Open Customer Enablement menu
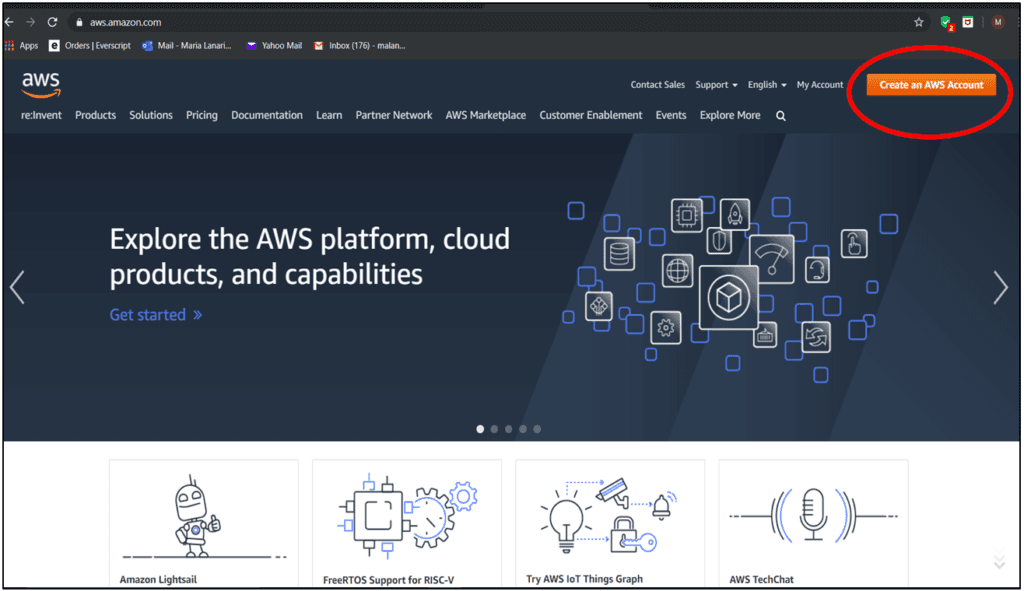Image resolution: width=1024 pixels, height=591 pixels. pos(591,115)
